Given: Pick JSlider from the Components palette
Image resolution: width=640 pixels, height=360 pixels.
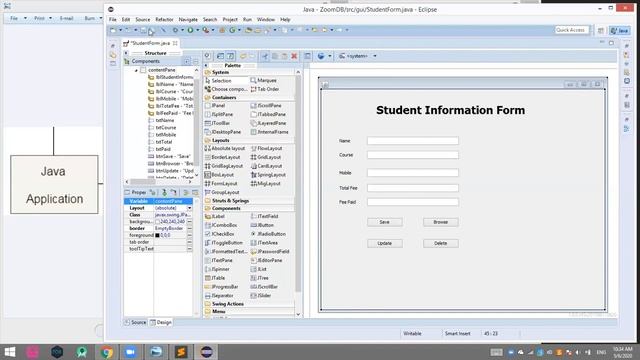Looking at the screenshot, I should tap(261, 296).
